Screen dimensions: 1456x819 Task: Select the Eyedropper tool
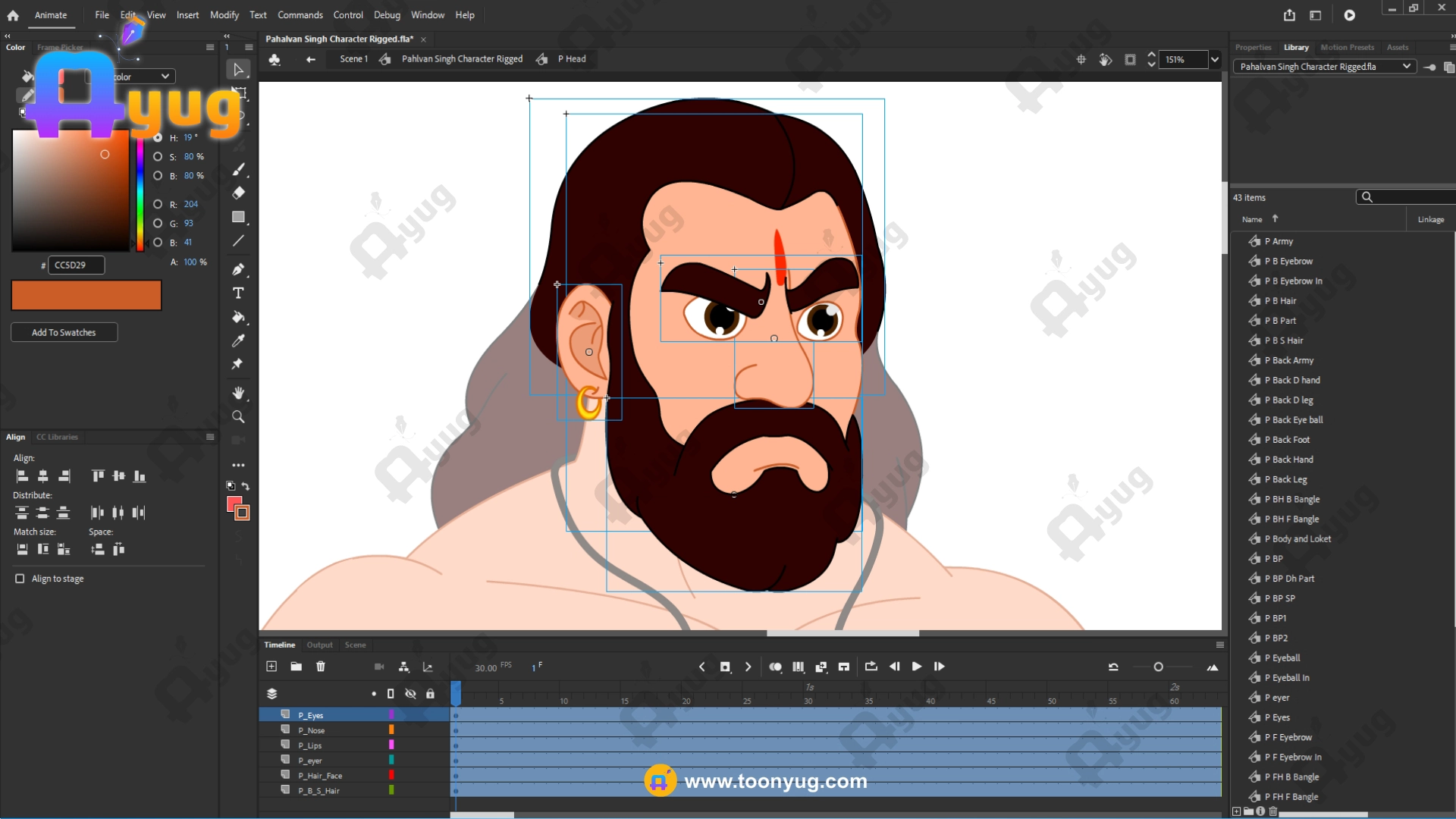(239, 340)
